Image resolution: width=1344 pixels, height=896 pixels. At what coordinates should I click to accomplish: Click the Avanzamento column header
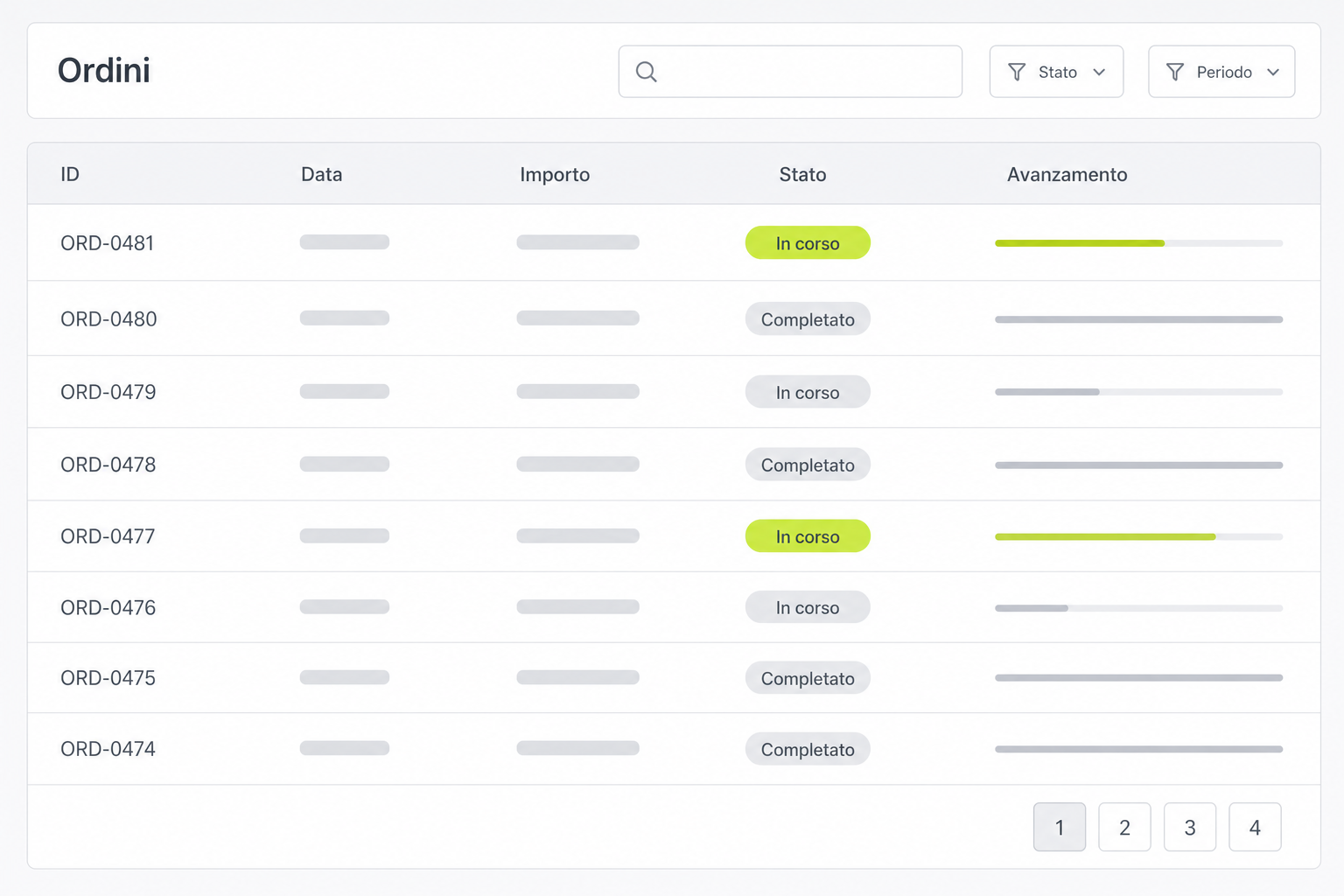[x=1067, y=174]
